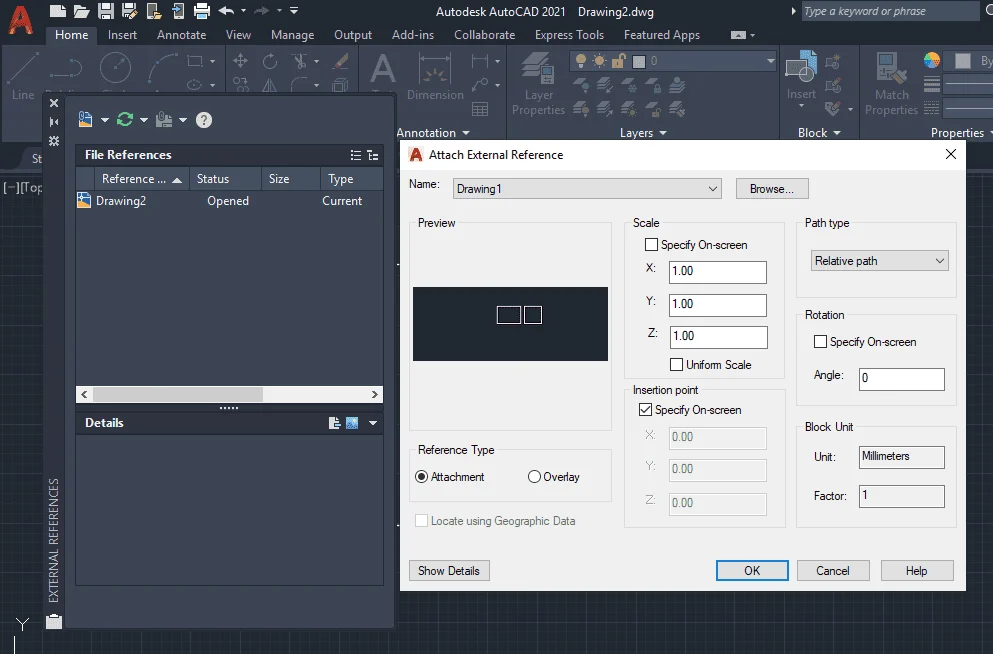Click OK in Attach External Reference
The width and height of the screenshot is (993, 654).
[x=752, y=570]
